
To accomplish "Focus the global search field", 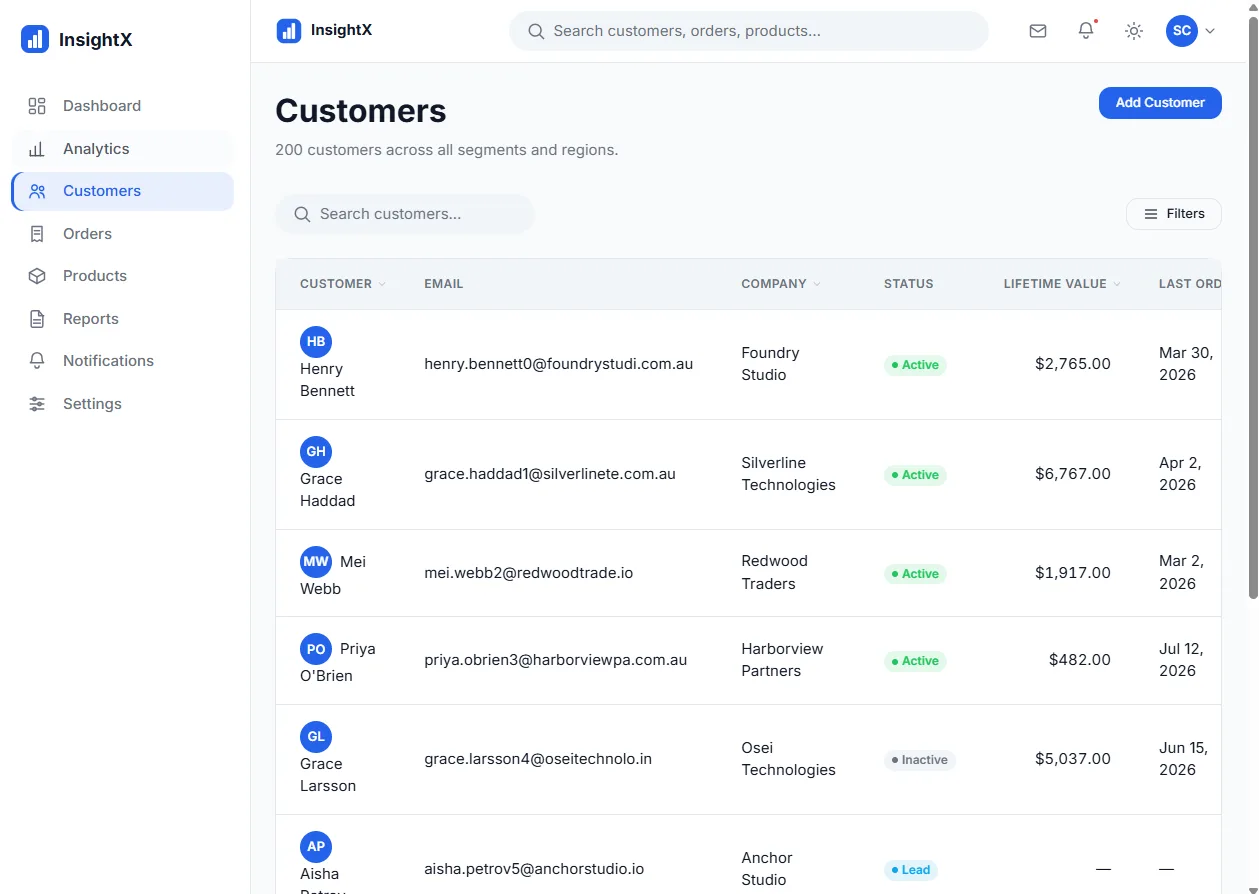I will (x=749, y=31).
